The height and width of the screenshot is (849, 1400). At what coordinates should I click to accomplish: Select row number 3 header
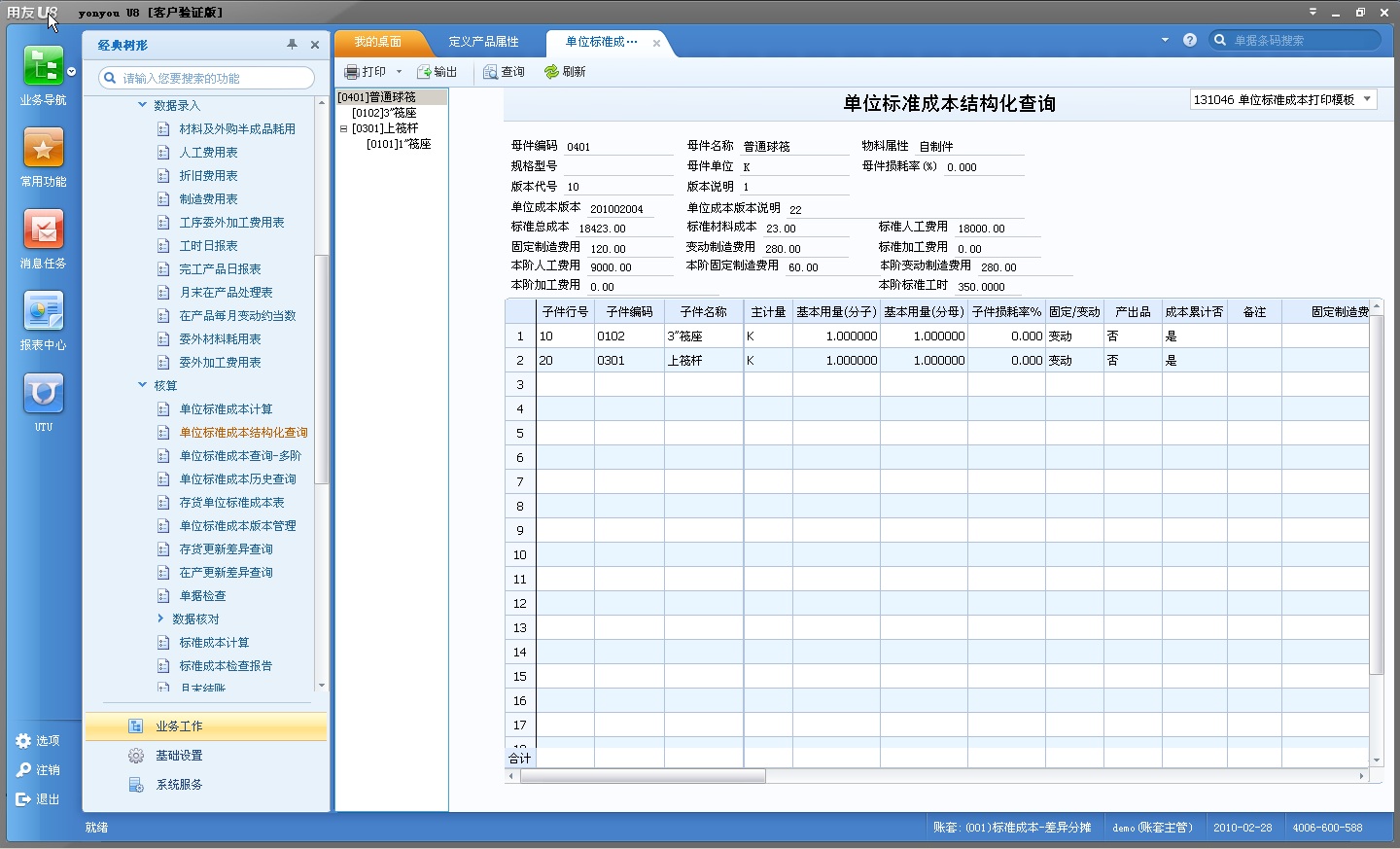(520, 384)
